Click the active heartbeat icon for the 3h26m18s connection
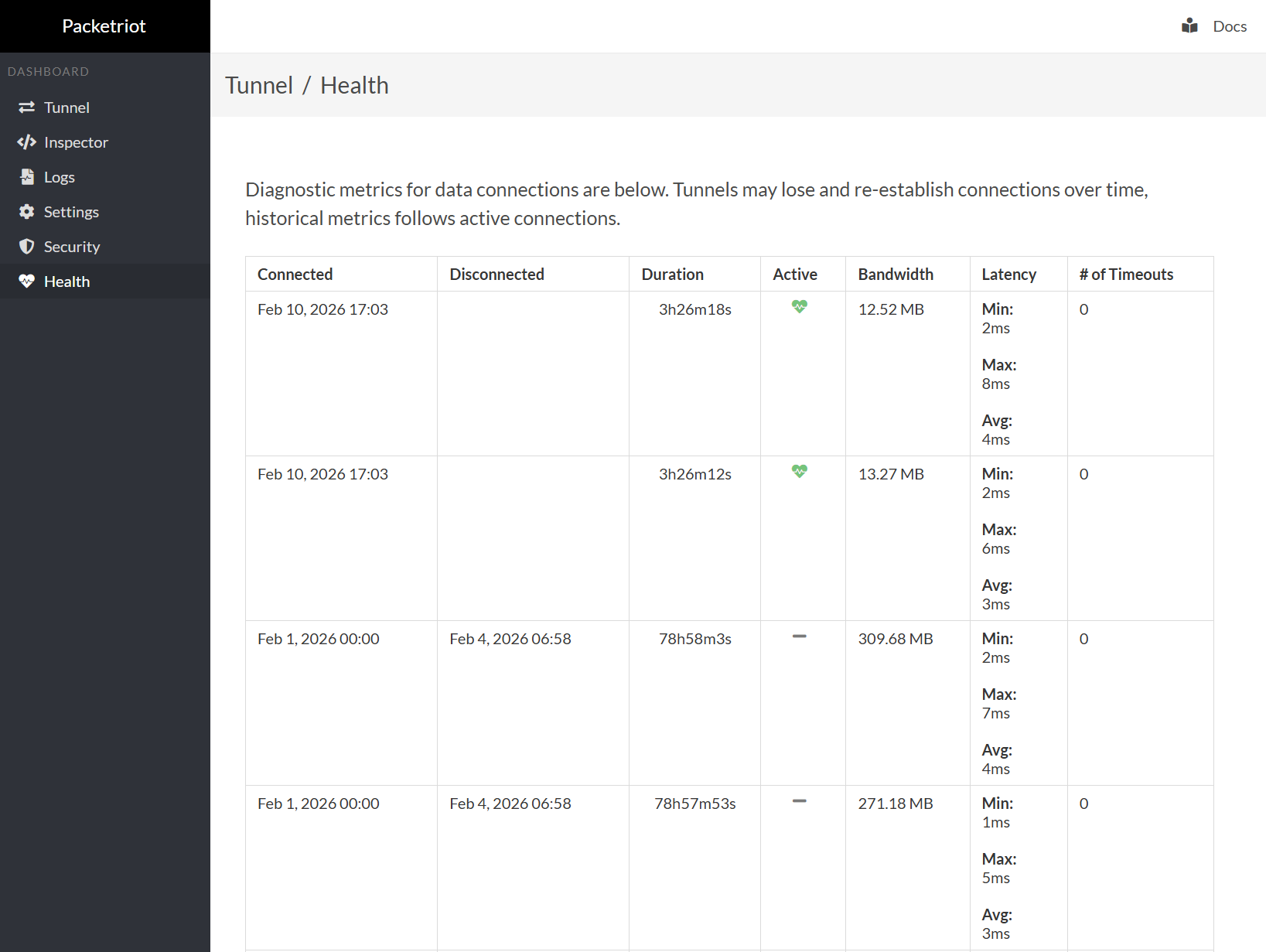The height and width of the screenshot is (952, 1266). [799, 307]
